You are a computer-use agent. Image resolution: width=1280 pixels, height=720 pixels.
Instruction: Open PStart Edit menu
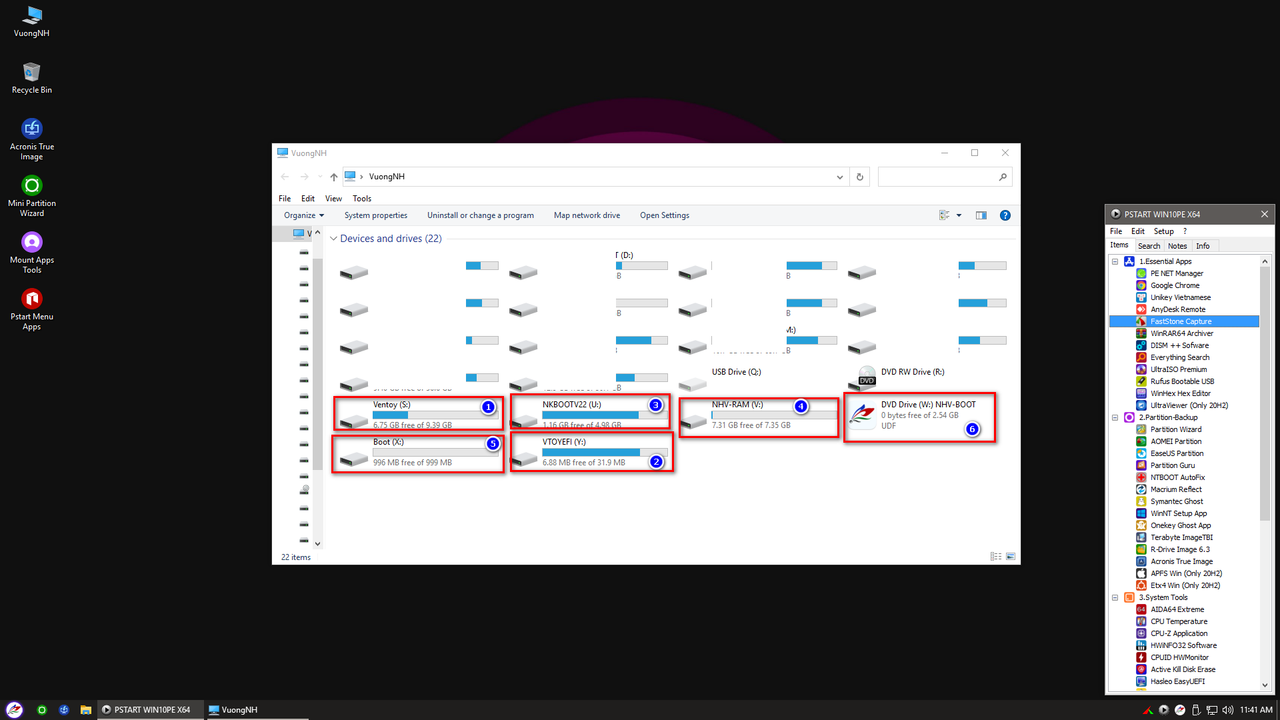1138,231
